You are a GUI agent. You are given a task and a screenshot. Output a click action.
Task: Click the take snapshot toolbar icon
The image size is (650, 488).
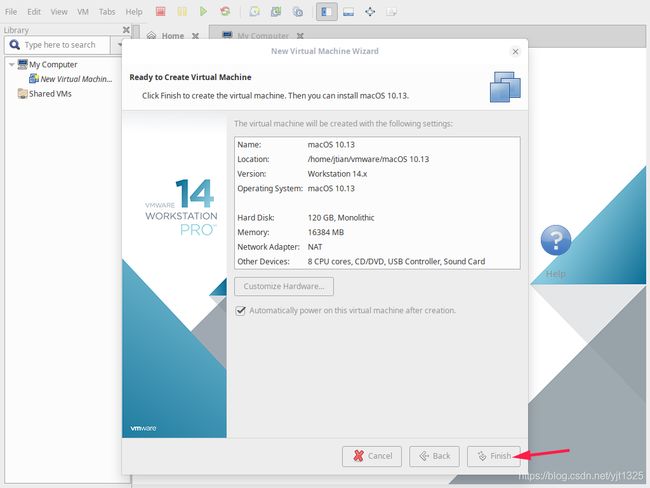point(254,12)
